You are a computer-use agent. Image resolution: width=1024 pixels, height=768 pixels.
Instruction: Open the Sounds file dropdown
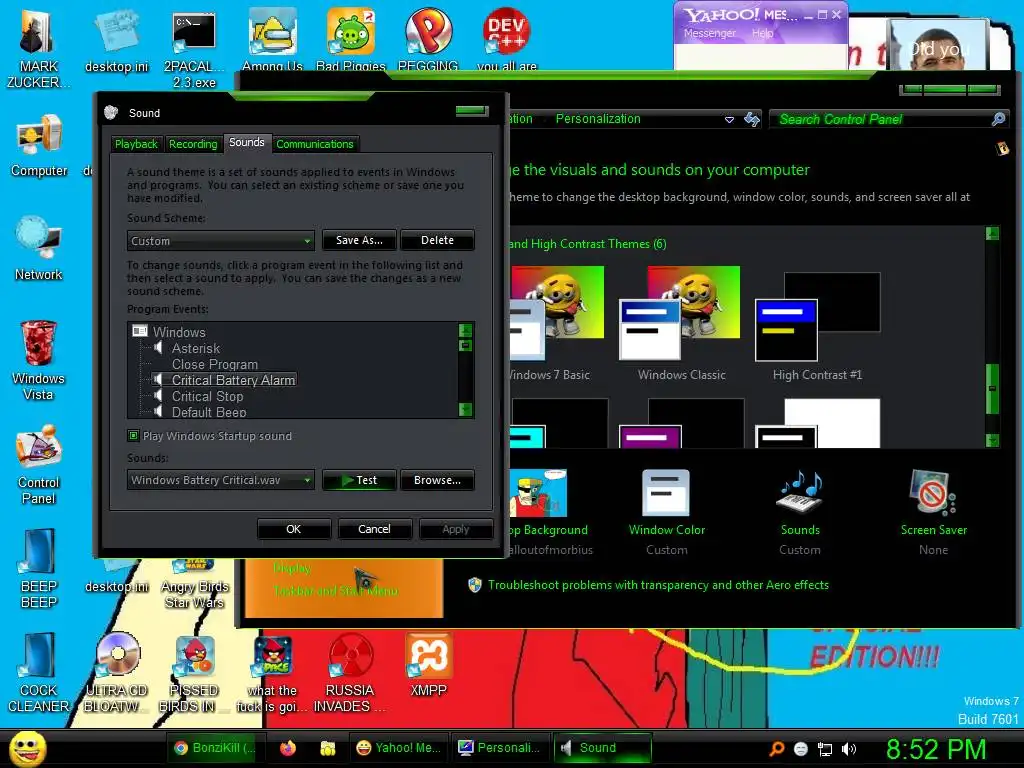tap(221, 480)
